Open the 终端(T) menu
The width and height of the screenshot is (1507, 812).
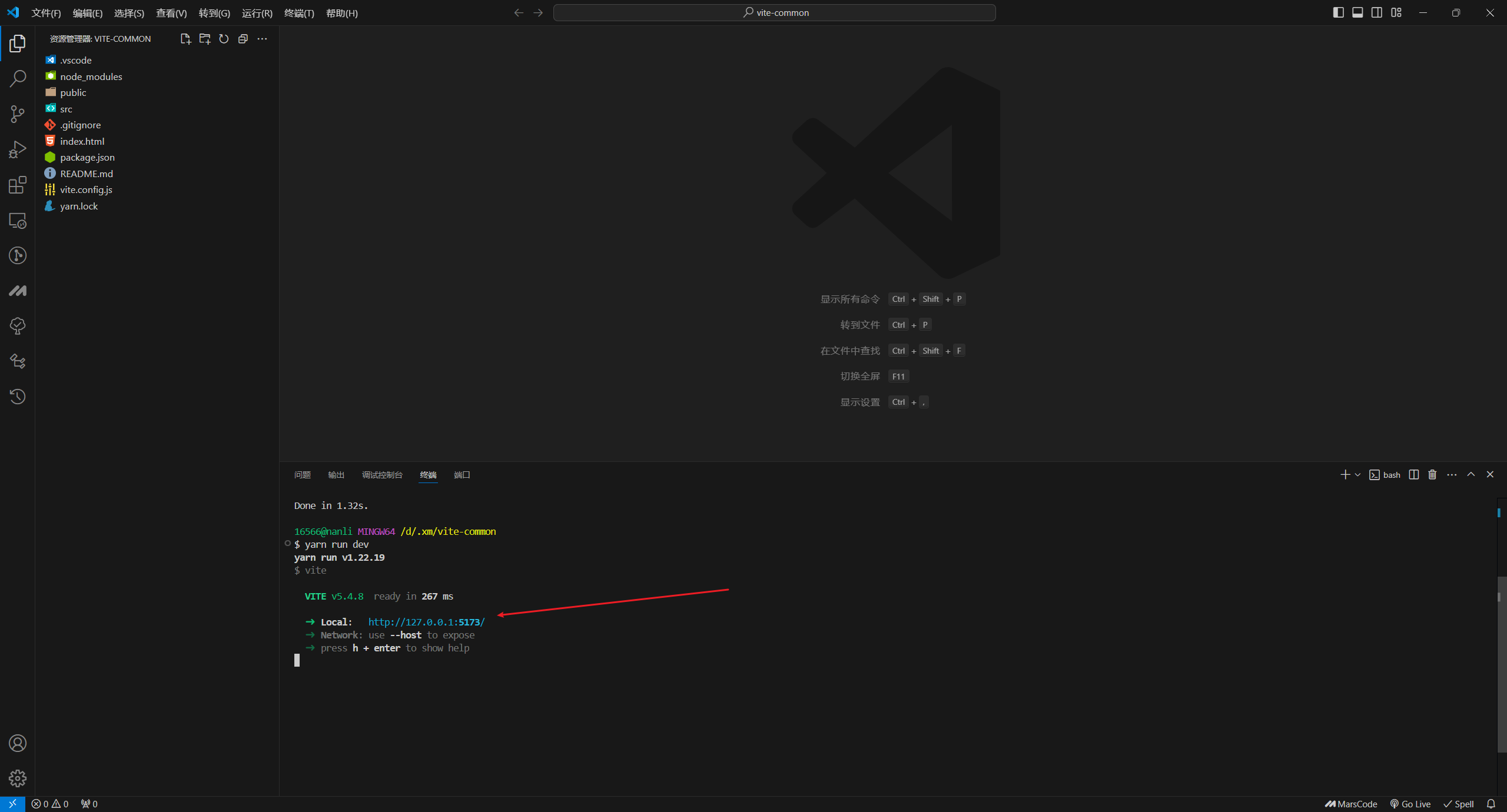coord(299,13)
